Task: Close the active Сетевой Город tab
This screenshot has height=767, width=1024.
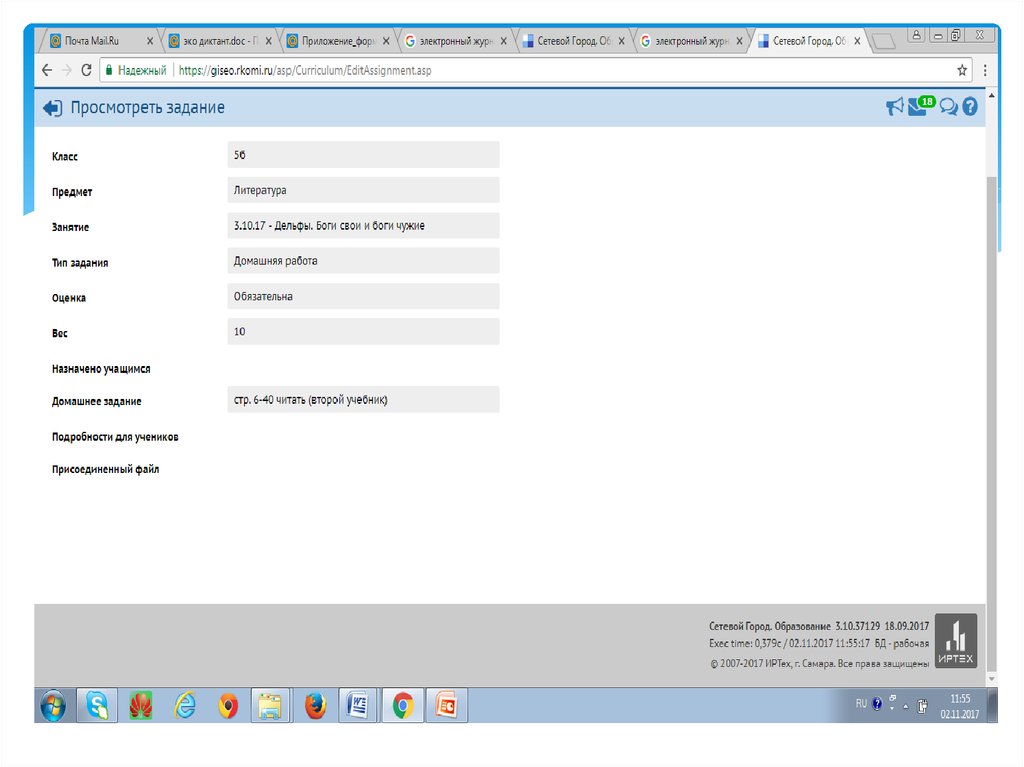Action: tap(857, 41)
